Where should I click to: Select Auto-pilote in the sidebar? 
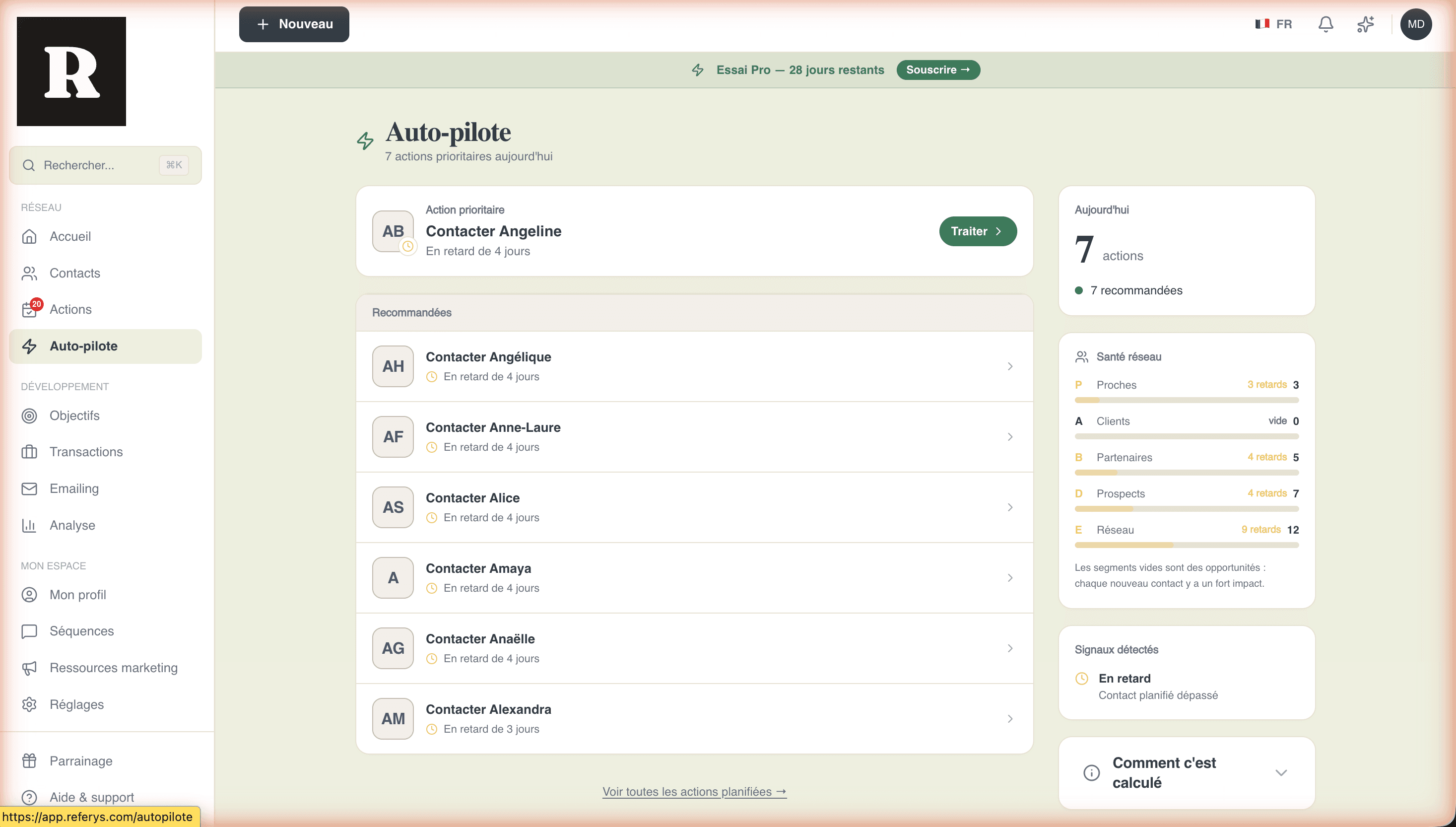click(x=106, y=346)
